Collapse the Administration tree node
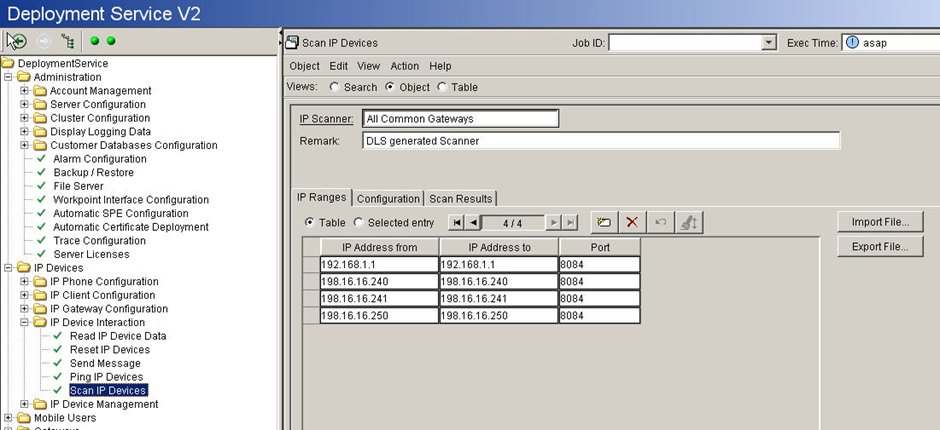This screenshot has height=430, width=940. pos(8,77)
